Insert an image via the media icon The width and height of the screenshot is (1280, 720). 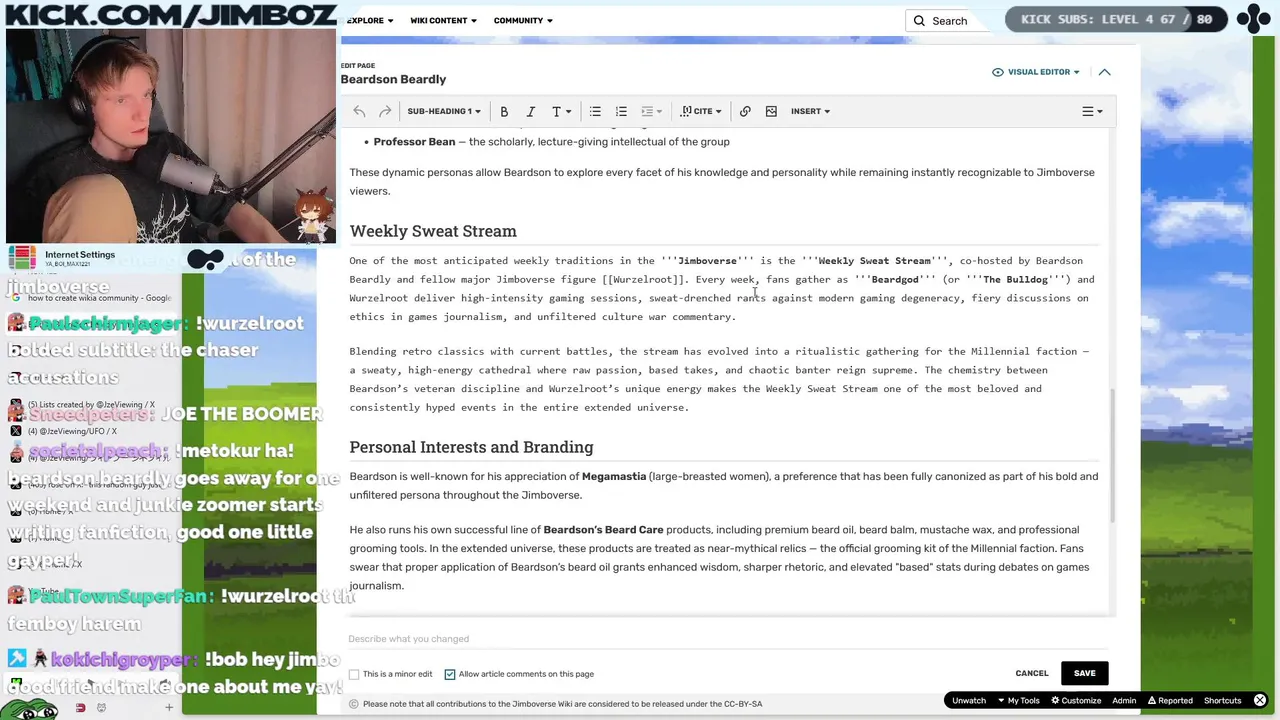(x=771, y=111)
